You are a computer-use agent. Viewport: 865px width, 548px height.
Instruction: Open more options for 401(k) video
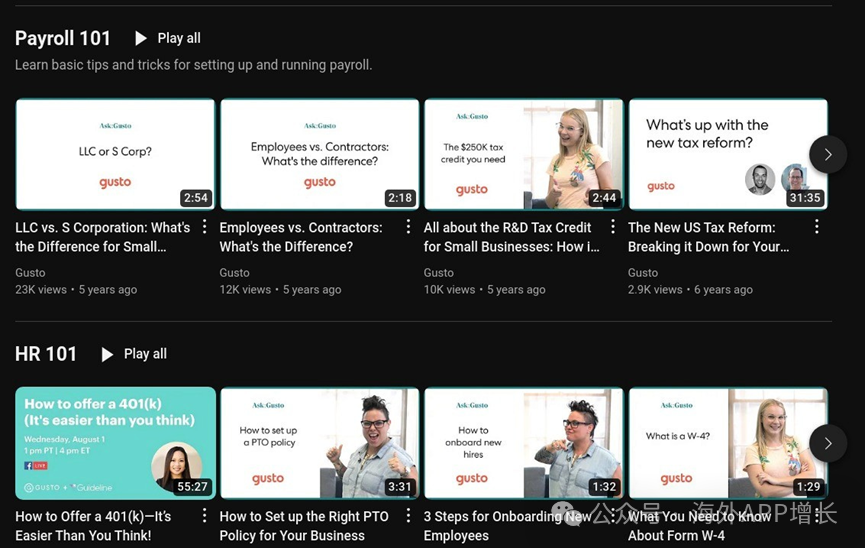pos(204,515)
